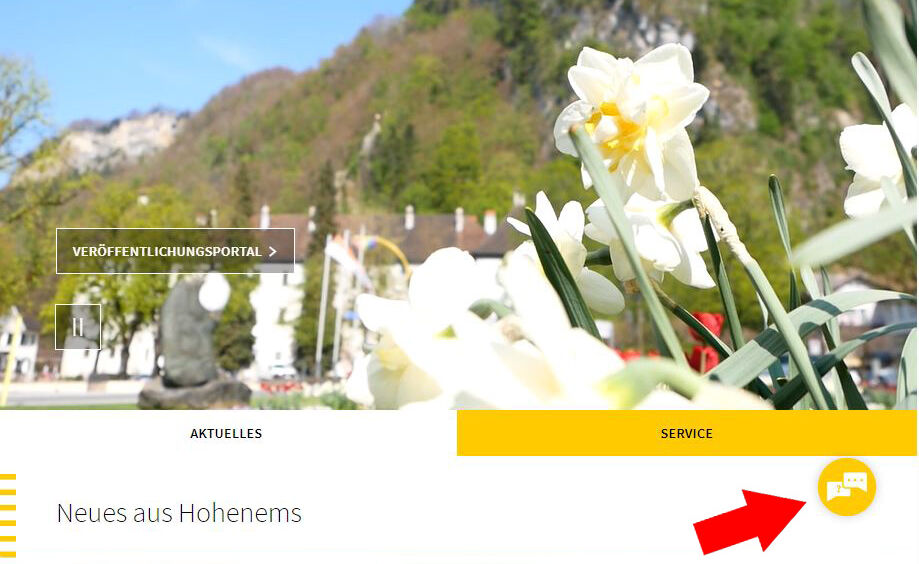Click the partially visible daffodil at the right edge

pos(877,158)
